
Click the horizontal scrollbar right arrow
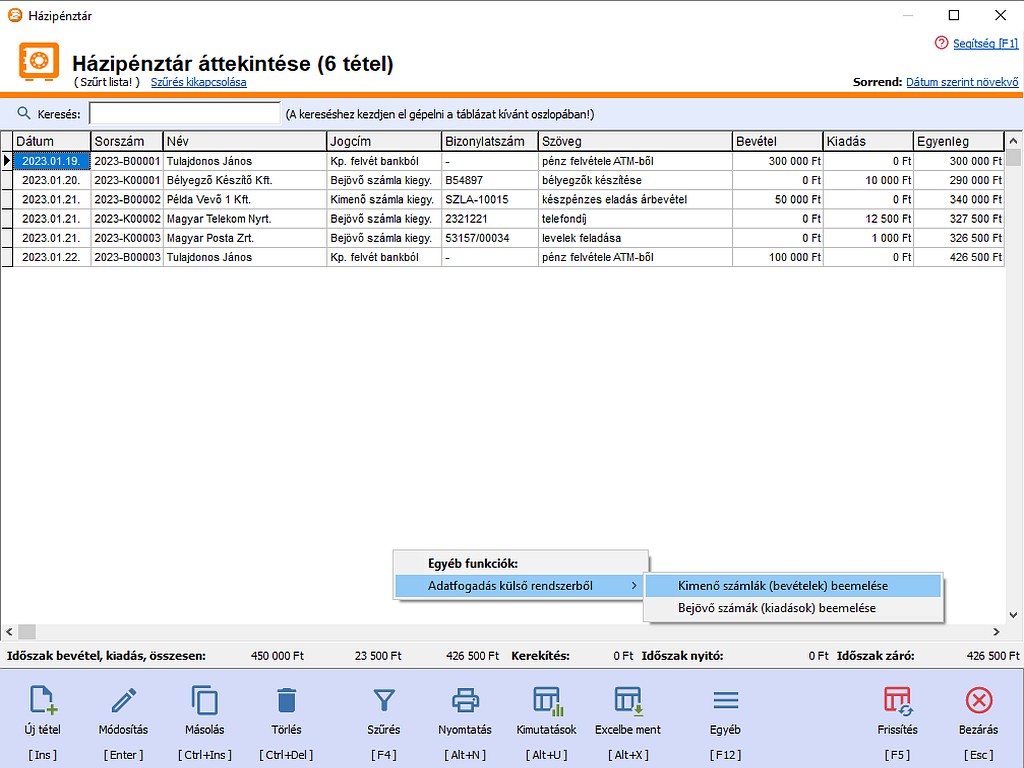(996, 632)
